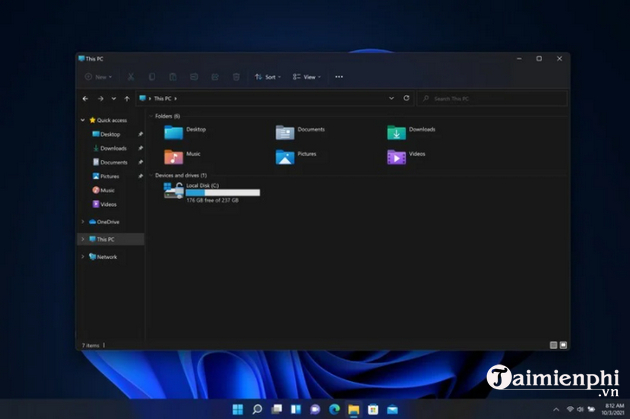Expand the OneDrive tree node
The height and width of the screenshot is (419, 630).
[83, 222]
